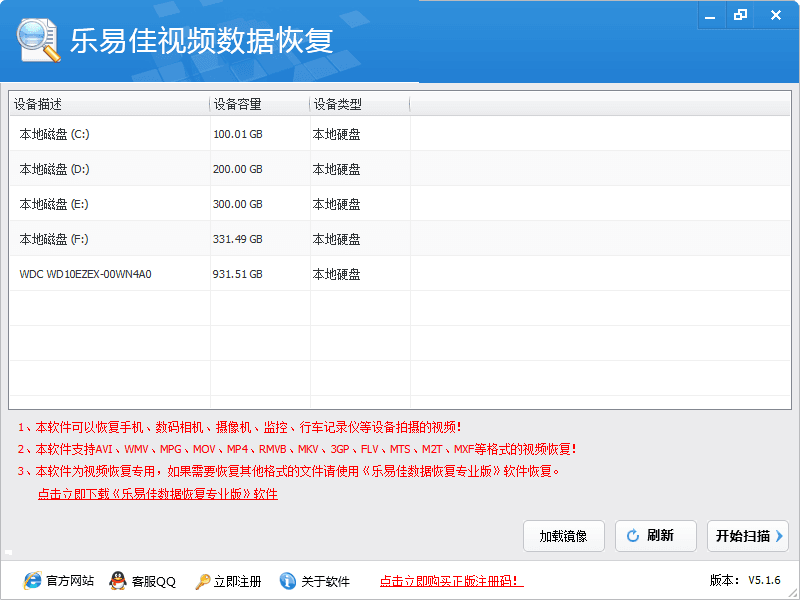Click the download 乐易佳数据恢复专业版 link
Image resolution: width=800 pixels, height=600 pixels.
point(158,494)
